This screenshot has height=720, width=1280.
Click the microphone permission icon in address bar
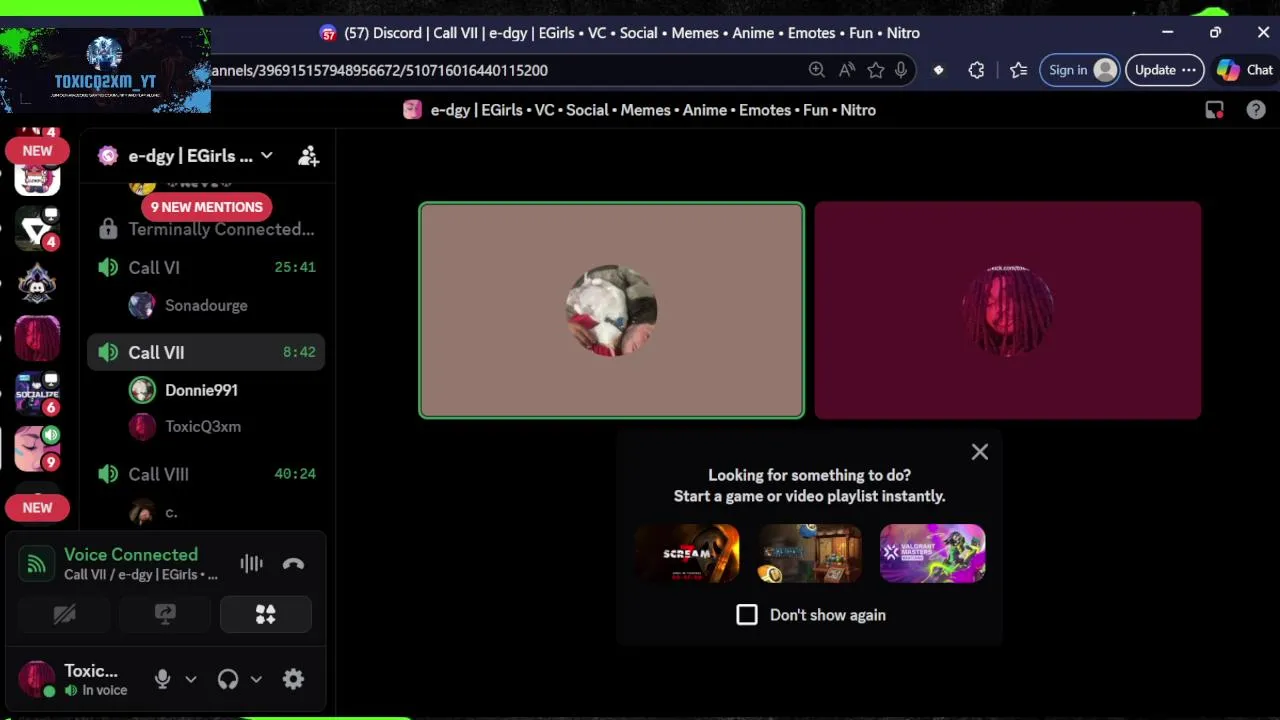pyautogui.click(x=901, y=70)
